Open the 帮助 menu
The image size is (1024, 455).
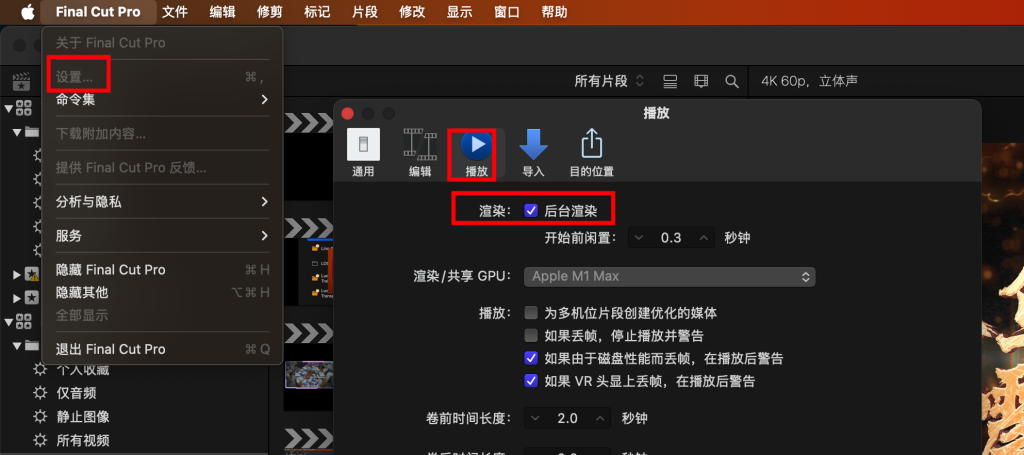tap(554, 12)
